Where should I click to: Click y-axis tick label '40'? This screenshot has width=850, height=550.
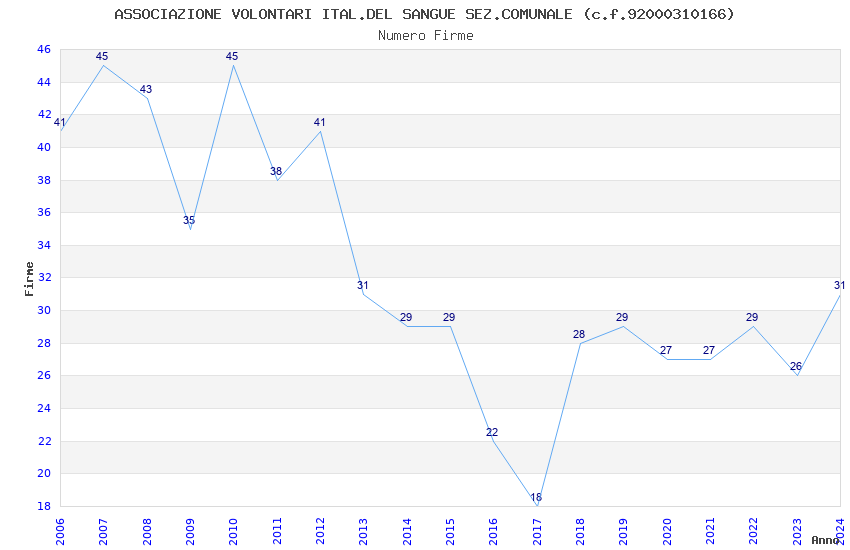tap(44, 147)
